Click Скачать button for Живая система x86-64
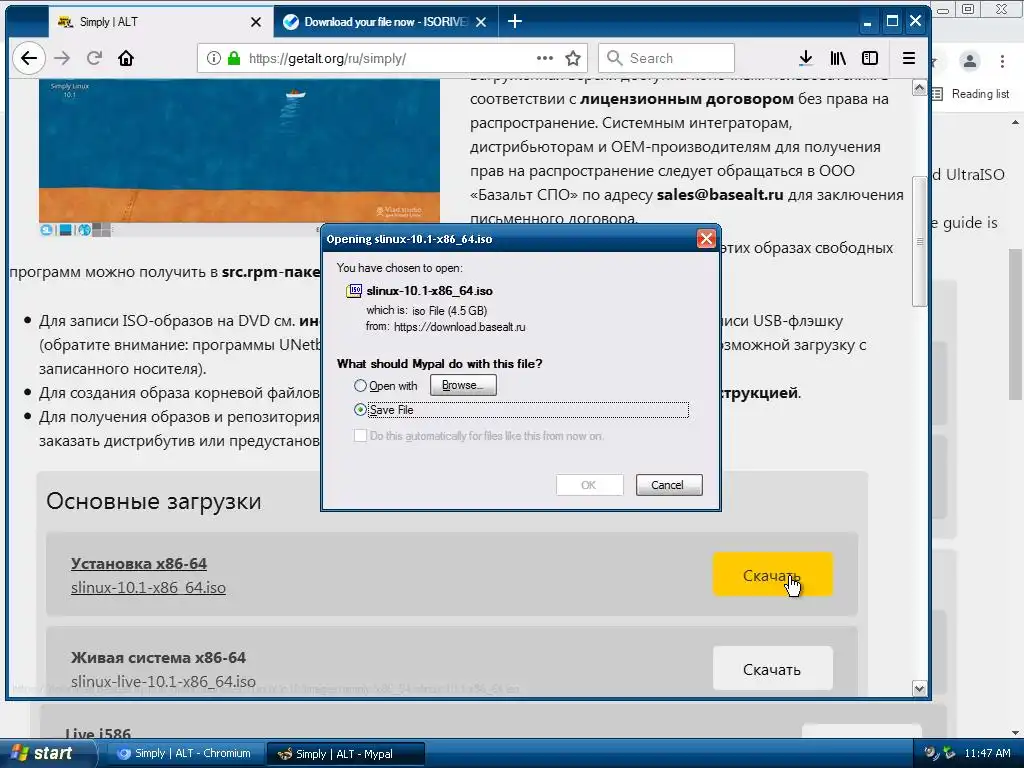The image size is (1024, 768). pos(773,669)
